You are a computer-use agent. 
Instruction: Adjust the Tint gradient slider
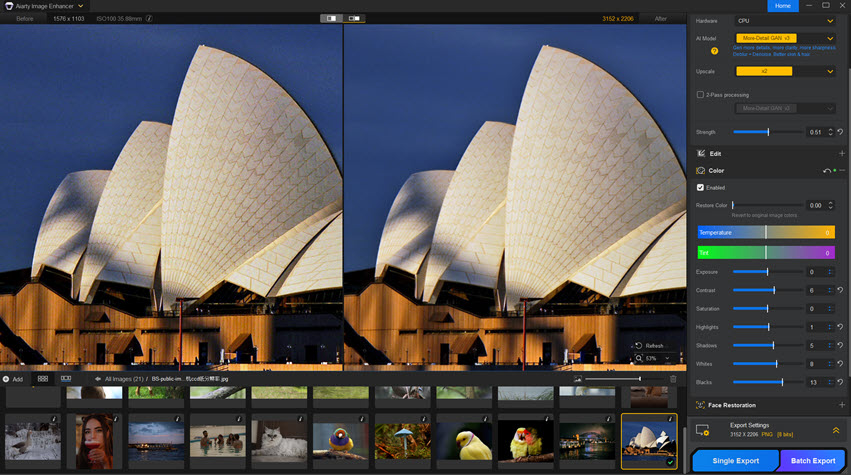(x=766, y=252)
